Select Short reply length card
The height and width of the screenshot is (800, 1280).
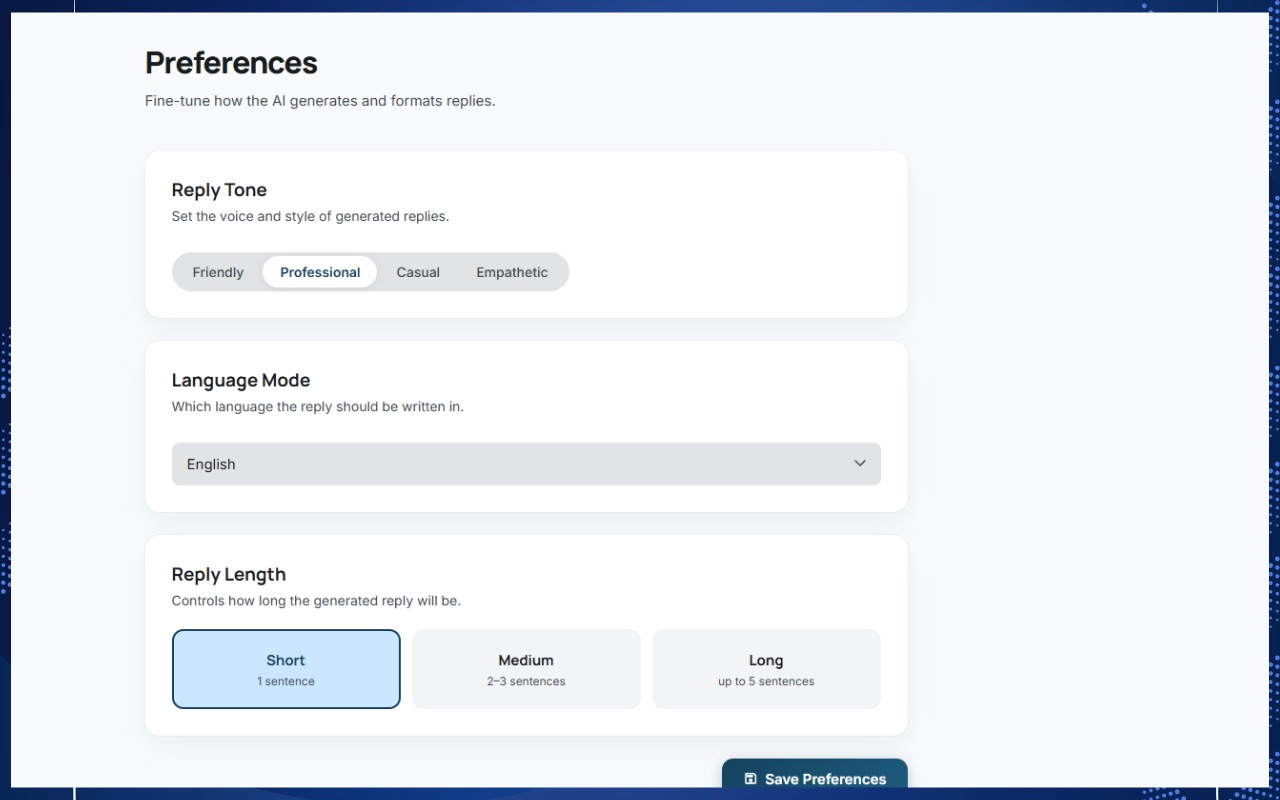(286, 669)
